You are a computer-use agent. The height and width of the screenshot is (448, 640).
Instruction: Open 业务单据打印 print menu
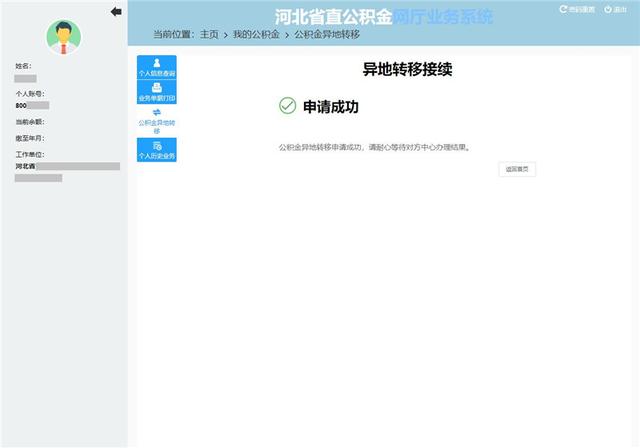[x=156, y=94]
